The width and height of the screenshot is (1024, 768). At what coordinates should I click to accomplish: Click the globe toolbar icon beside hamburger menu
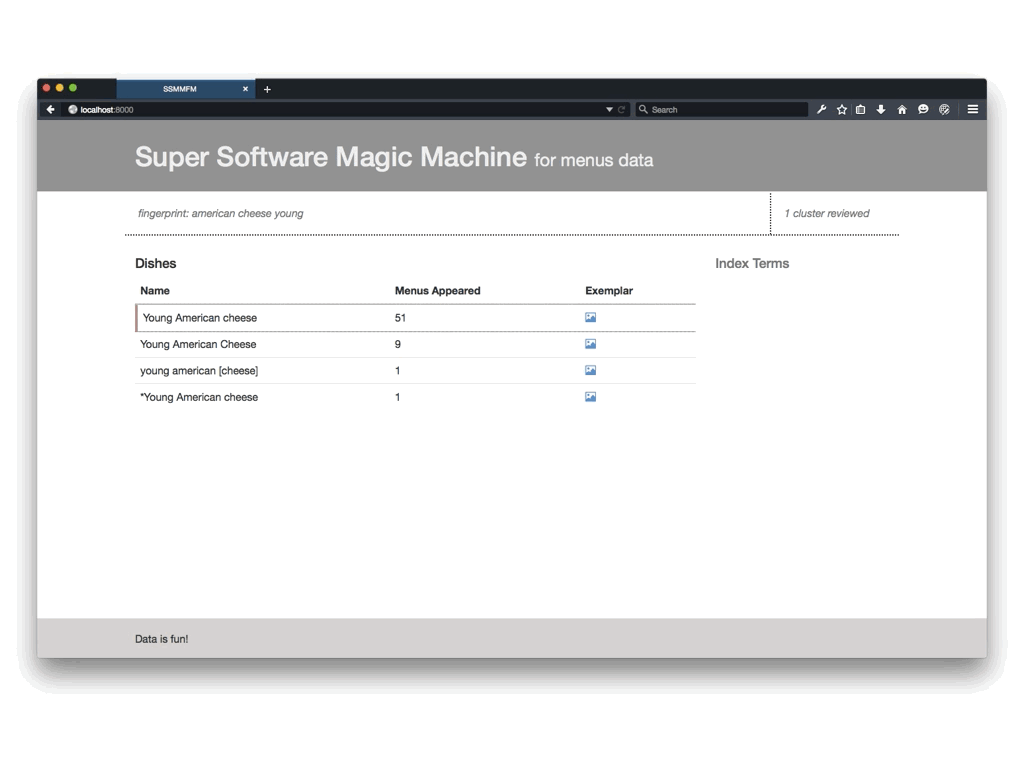coord(944,110)
